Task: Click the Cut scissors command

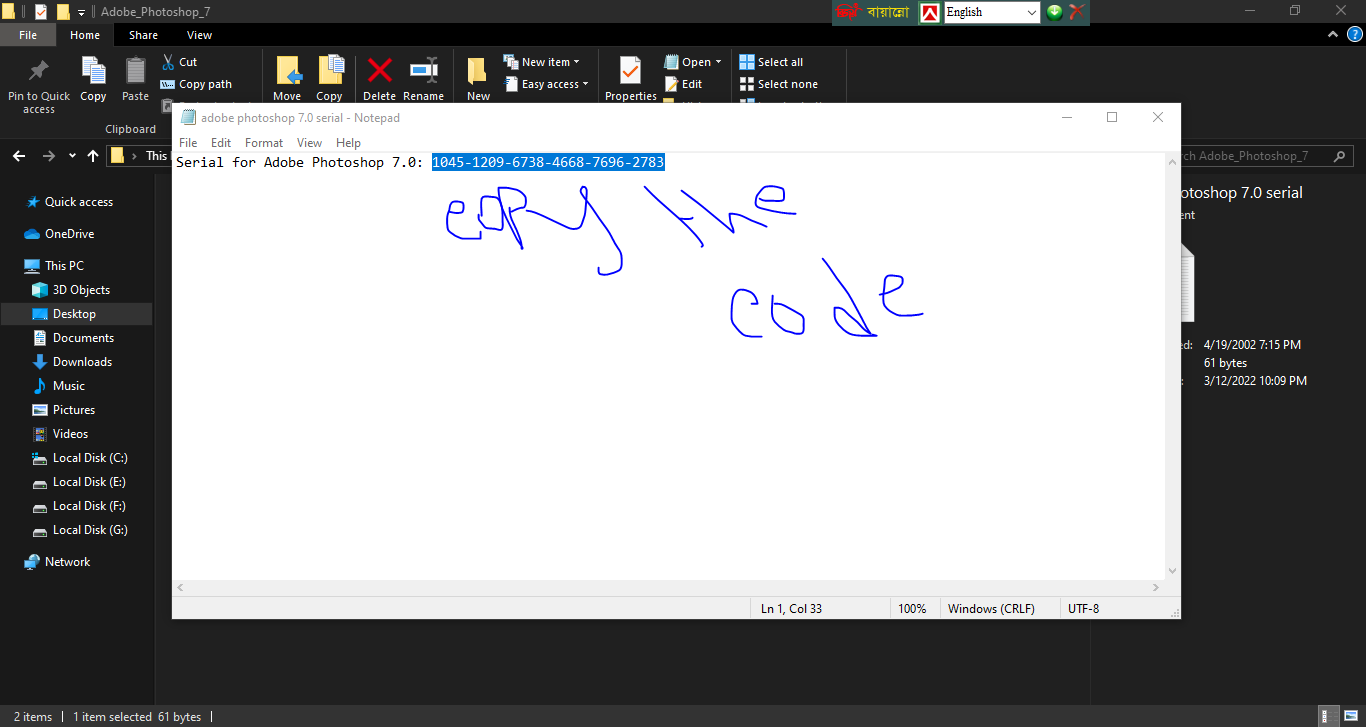Action: 181,62
